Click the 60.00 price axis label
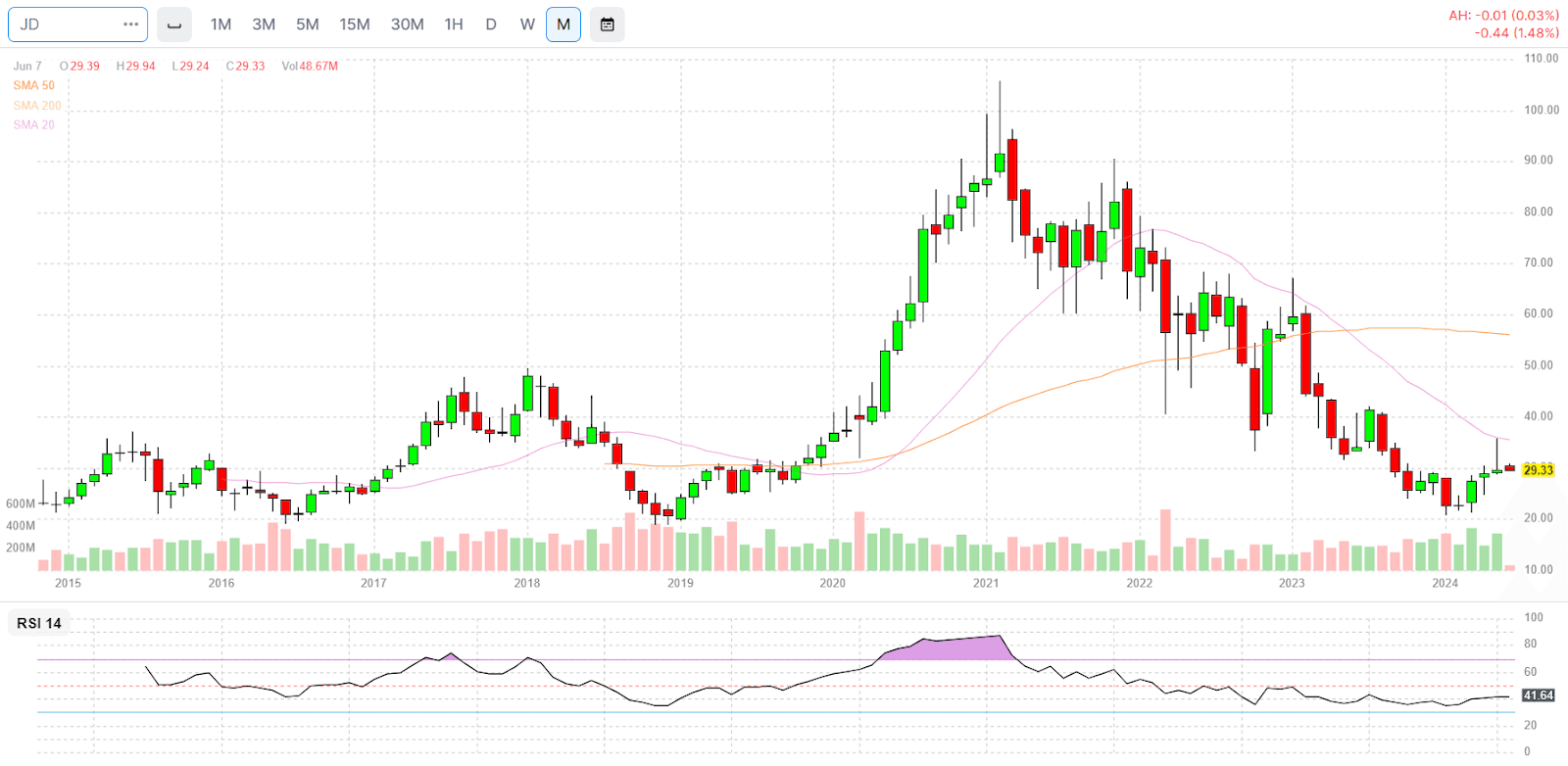The width and height of the screenshot is (1568, 766). point(1539,314)
